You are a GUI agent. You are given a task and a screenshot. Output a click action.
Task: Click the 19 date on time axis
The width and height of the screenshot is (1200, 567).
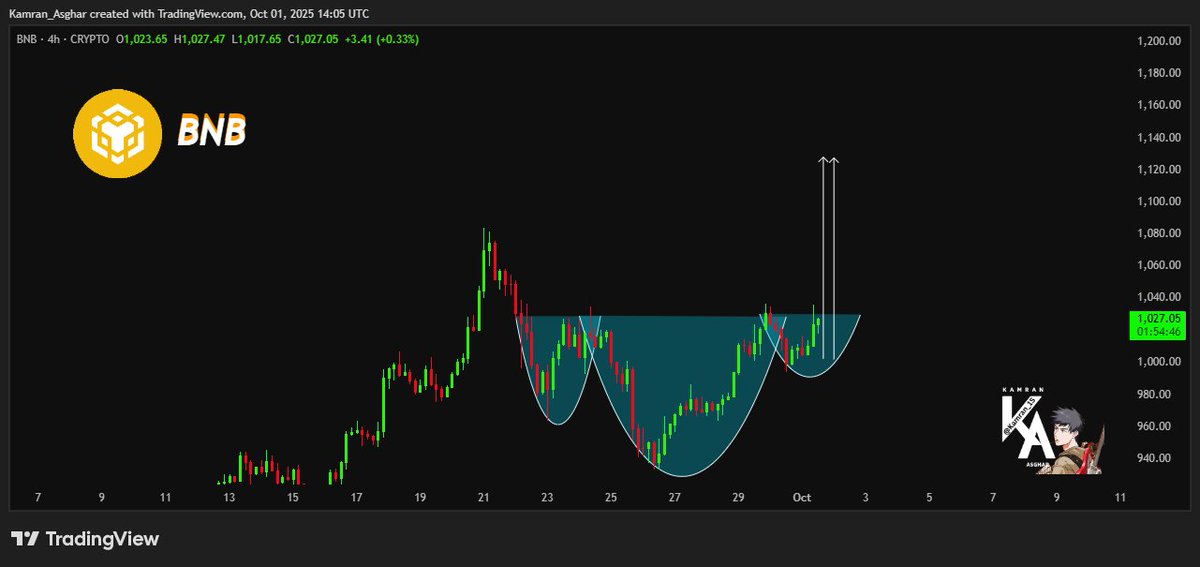[420, 497]
